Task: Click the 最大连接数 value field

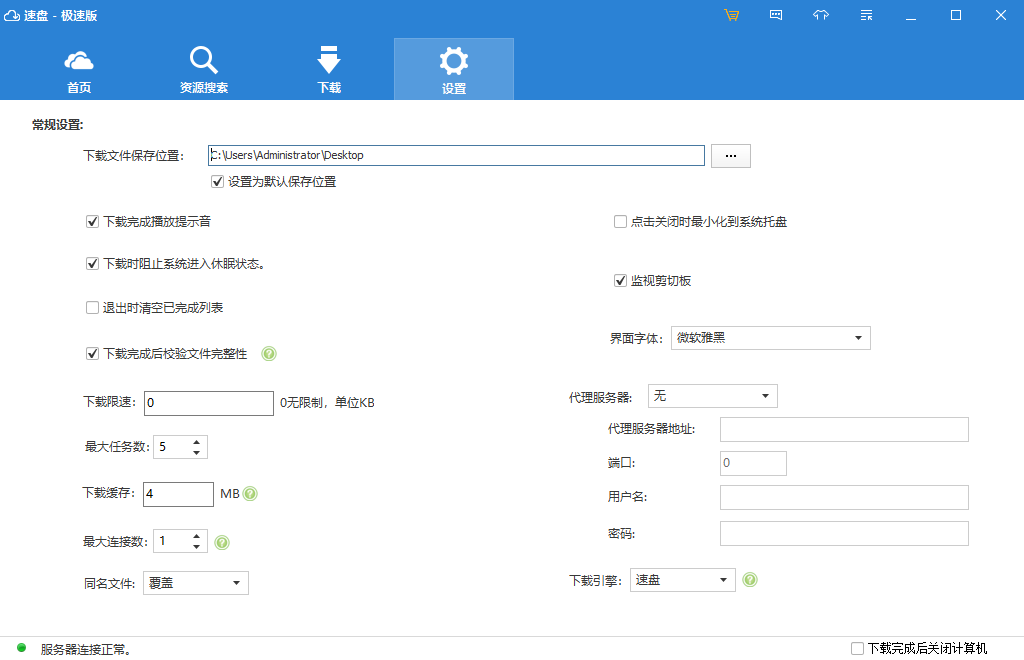Action: (172, 541)
